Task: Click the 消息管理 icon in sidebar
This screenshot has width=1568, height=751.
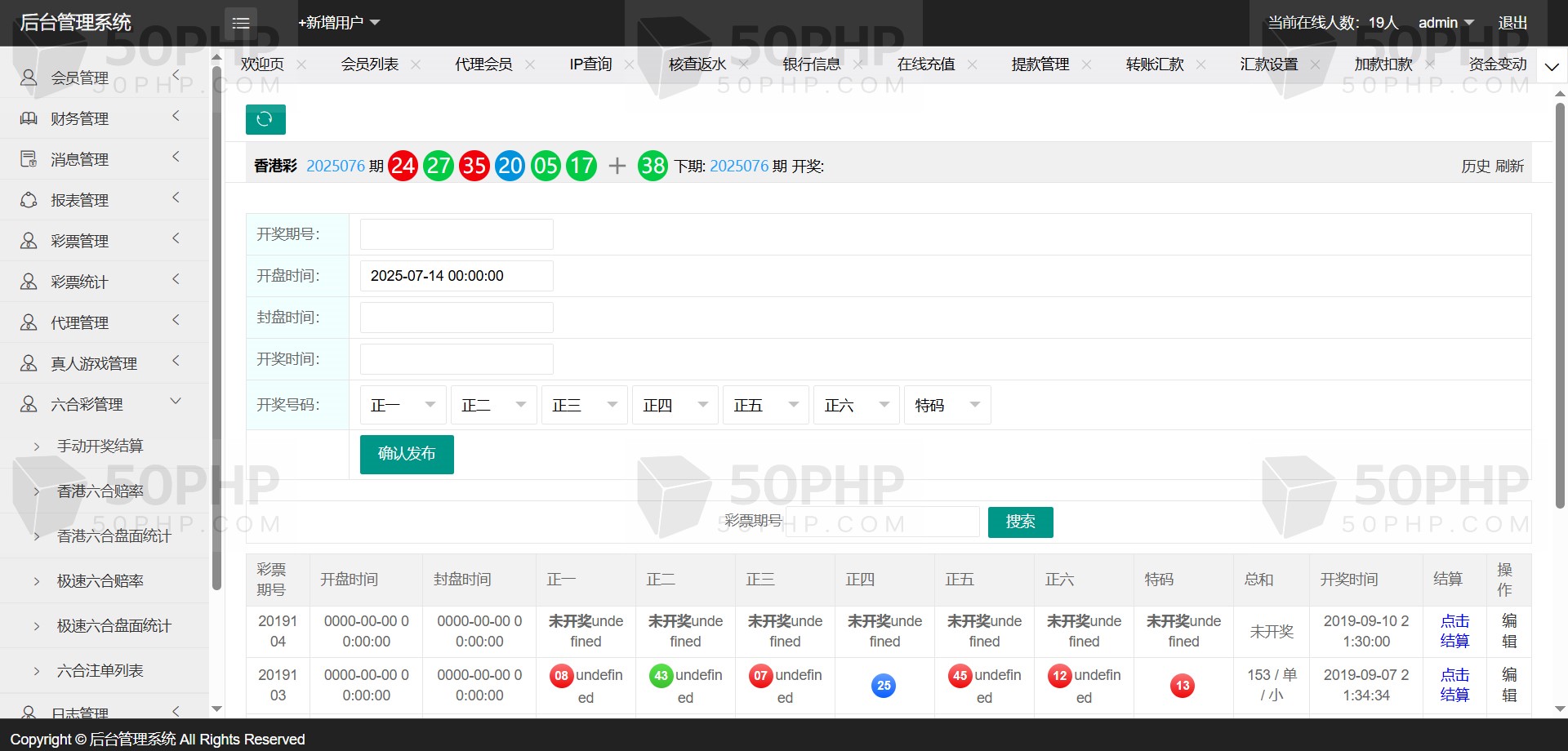Action: coord(29,159)
